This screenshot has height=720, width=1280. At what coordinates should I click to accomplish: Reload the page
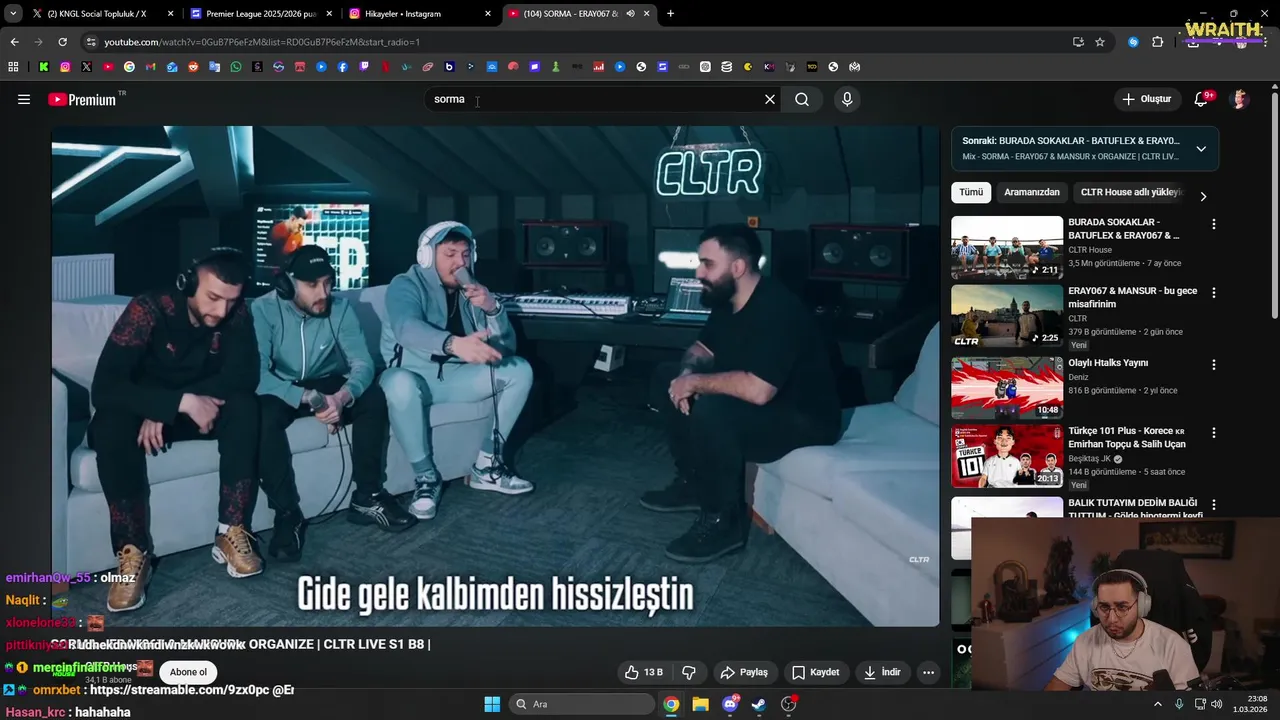click(62, 42)
